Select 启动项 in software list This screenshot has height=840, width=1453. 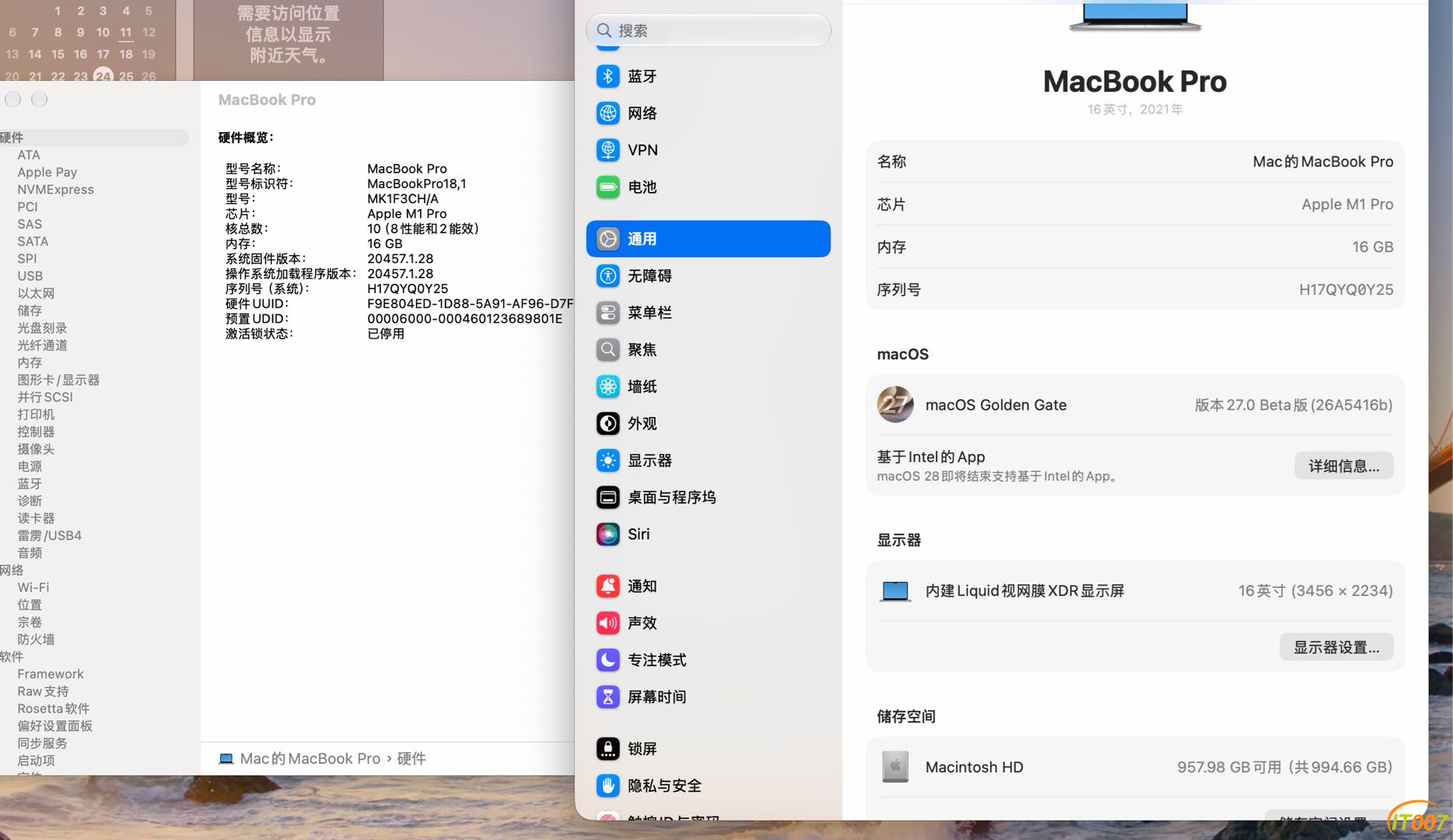36,761
